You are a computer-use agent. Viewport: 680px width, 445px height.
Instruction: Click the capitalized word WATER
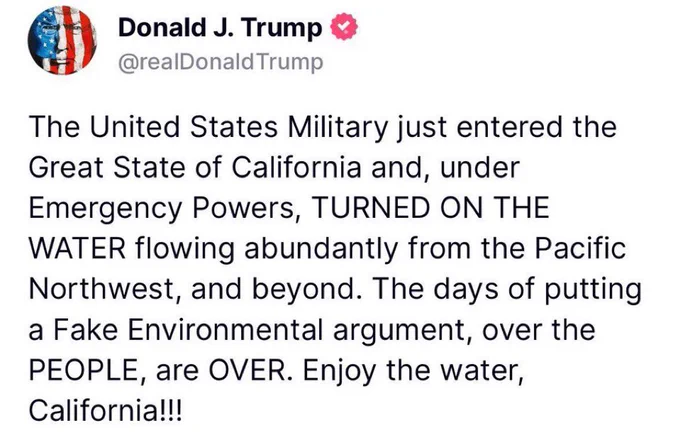click(x=77, y=249)
